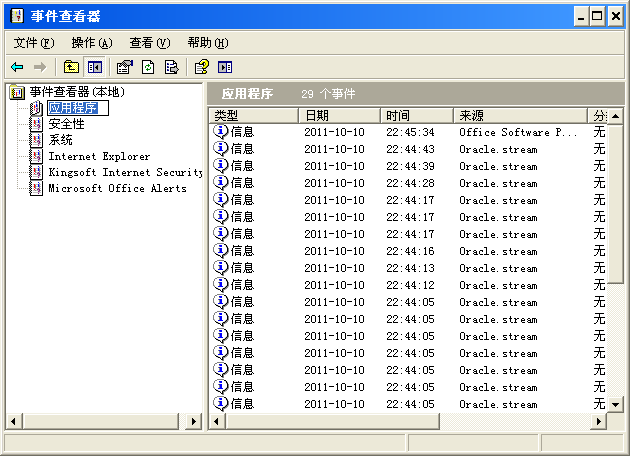Select the 安全性 log in the tree
Viewport: 630px width, 456px height.
pyautogui.click(x=66, y=124)
